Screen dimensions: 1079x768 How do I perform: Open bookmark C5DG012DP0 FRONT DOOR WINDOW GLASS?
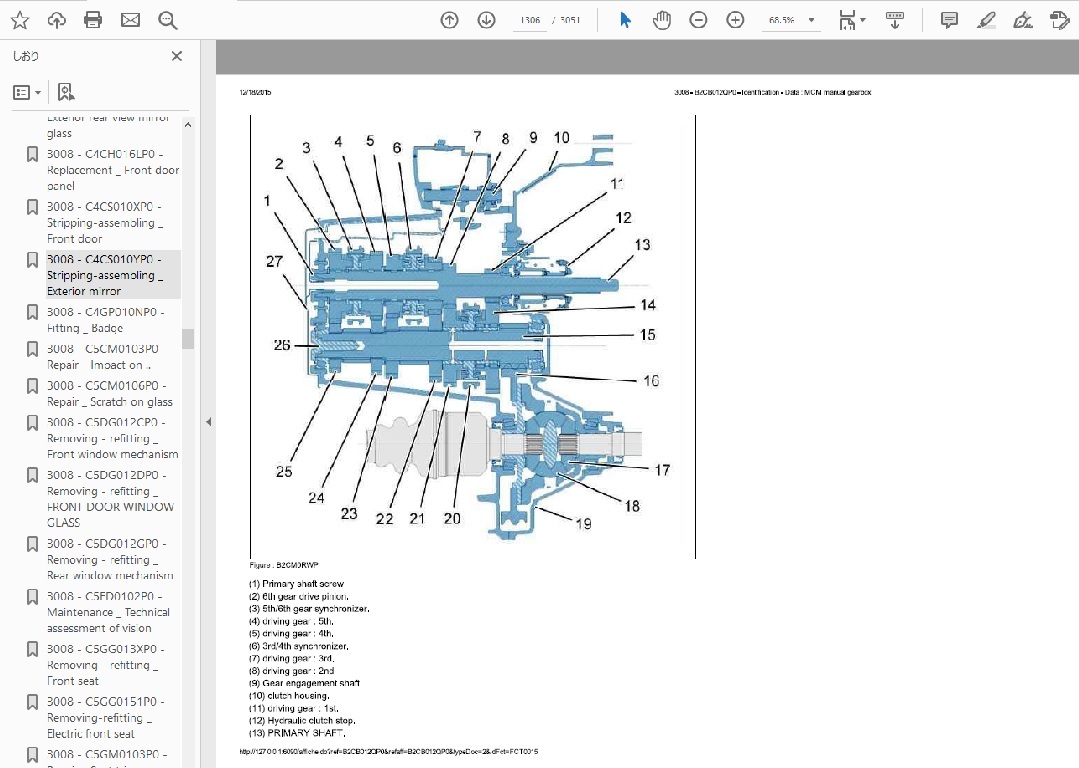click(x=110, y=499)
